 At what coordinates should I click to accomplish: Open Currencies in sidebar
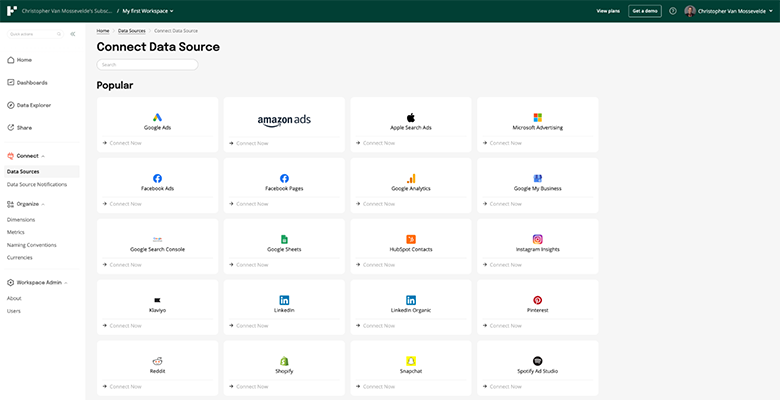pyautogui.click(x=19, y=258)
